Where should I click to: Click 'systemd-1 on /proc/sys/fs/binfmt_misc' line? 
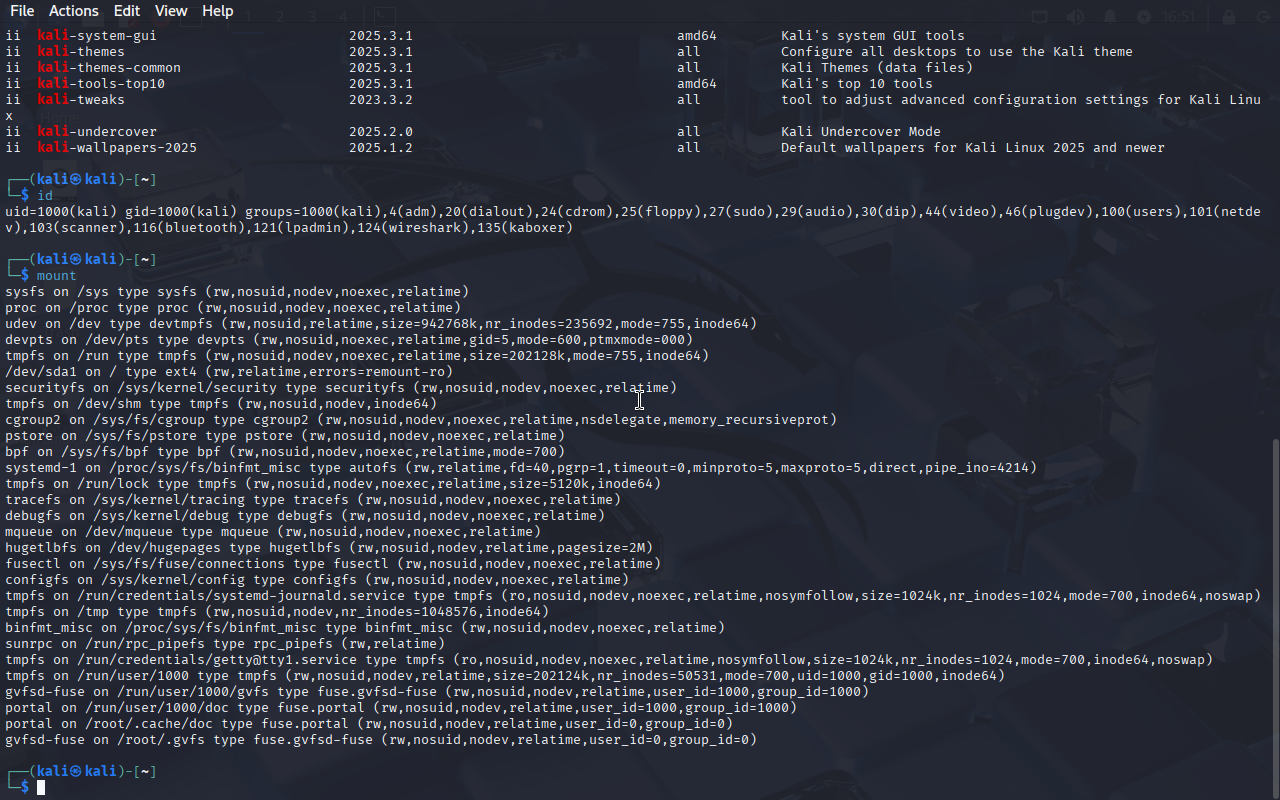(x=521, y=467)
